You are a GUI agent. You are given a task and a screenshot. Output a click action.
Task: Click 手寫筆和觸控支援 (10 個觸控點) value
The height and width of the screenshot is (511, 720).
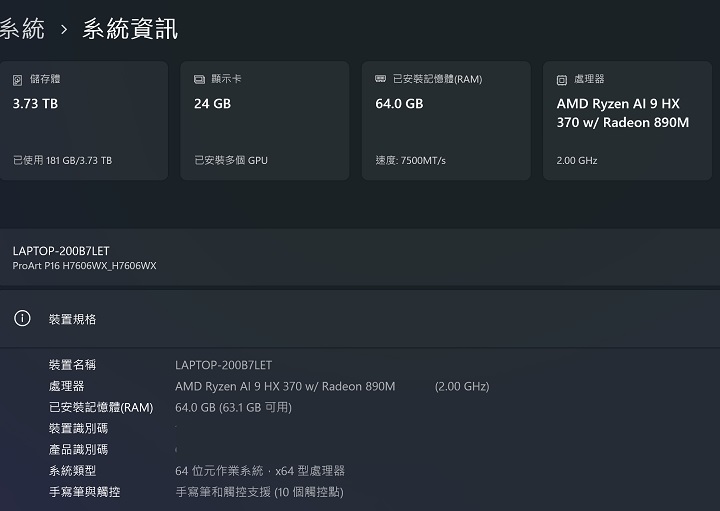[x=259, y=492]
